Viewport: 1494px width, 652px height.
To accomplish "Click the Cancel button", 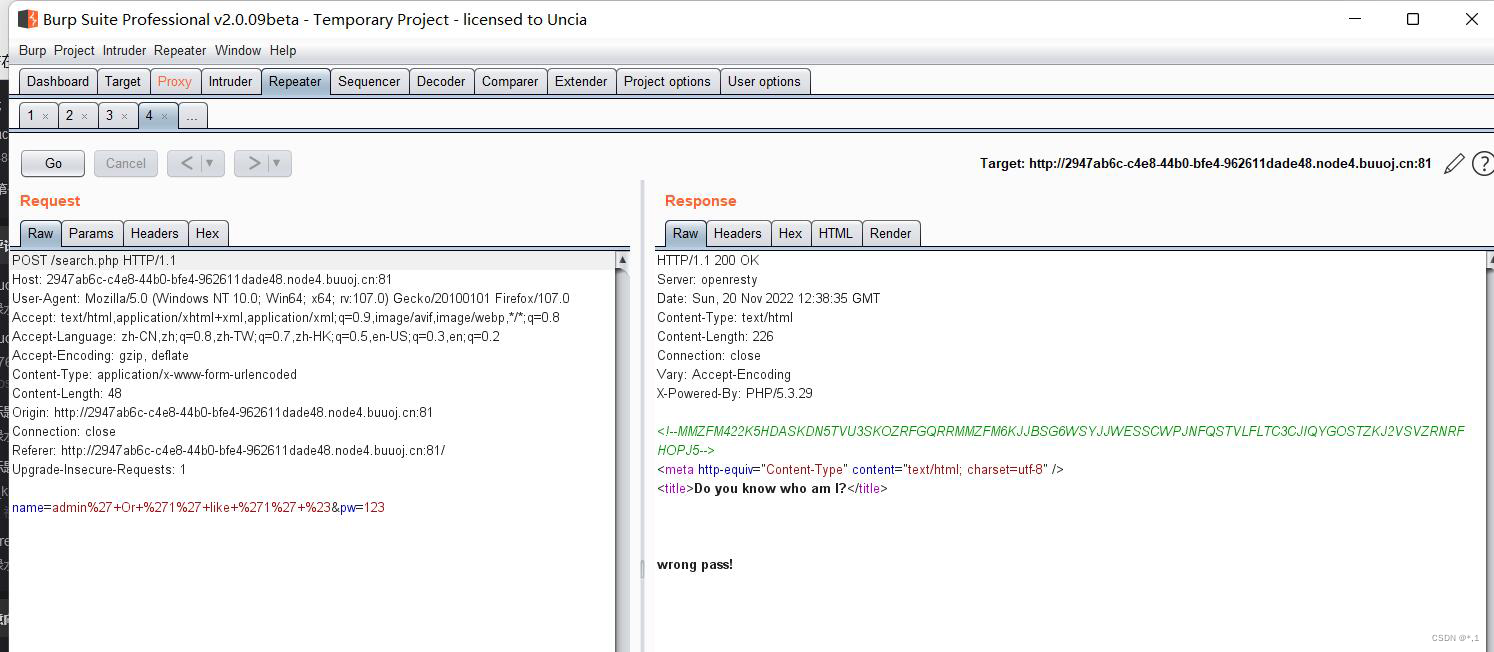I will pos(126,163).
